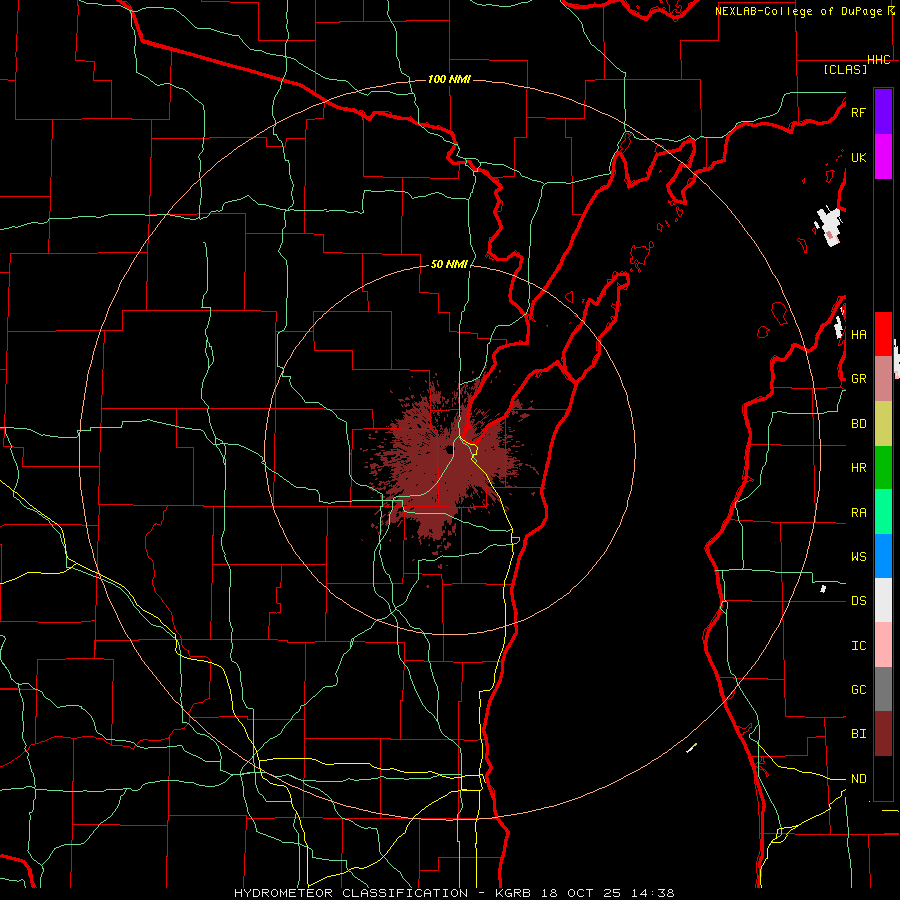900x900 pixels.
Task: Click the HA legend label
Action: click(858, 334)
